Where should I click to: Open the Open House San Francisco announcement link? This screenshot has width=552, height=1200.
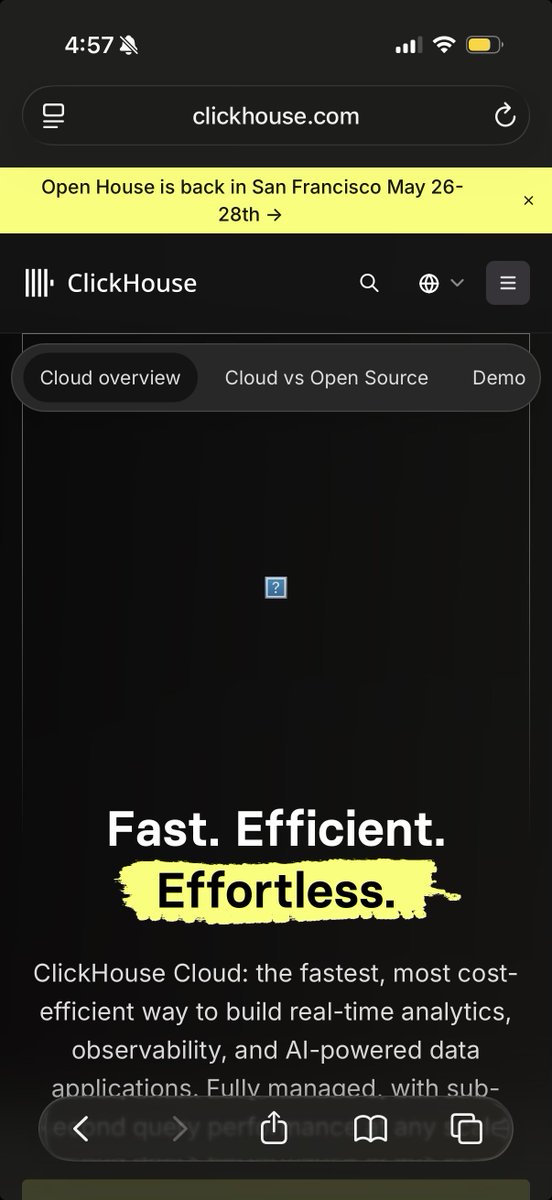coord(252,200)
